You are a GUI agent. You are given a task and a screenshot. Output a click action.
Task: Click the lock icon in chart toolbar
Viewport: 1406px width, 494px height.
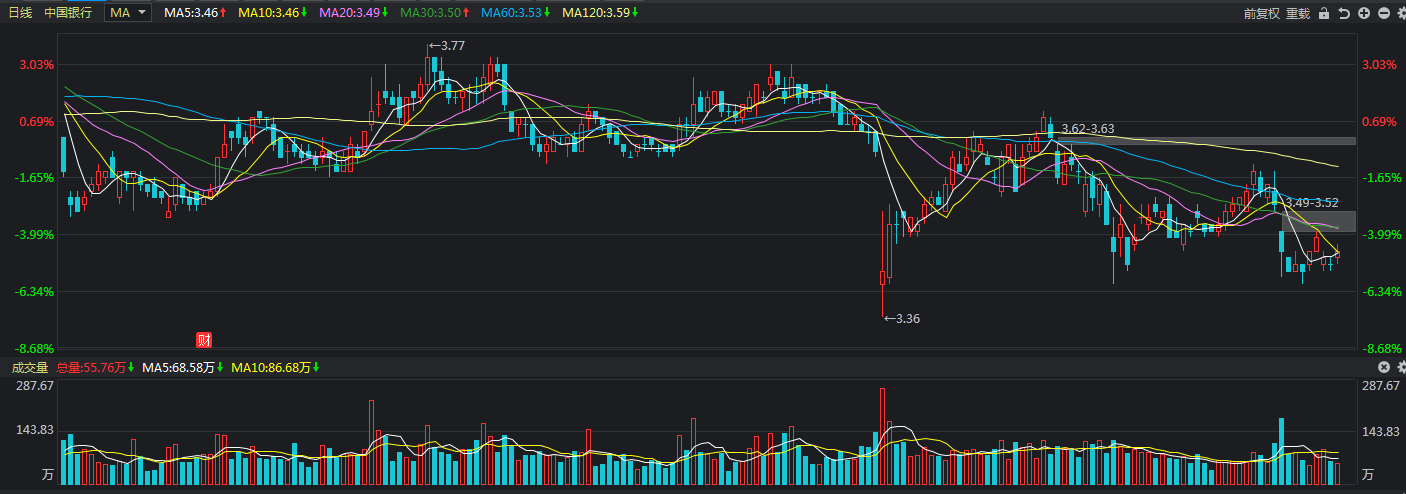(1324, 13)
